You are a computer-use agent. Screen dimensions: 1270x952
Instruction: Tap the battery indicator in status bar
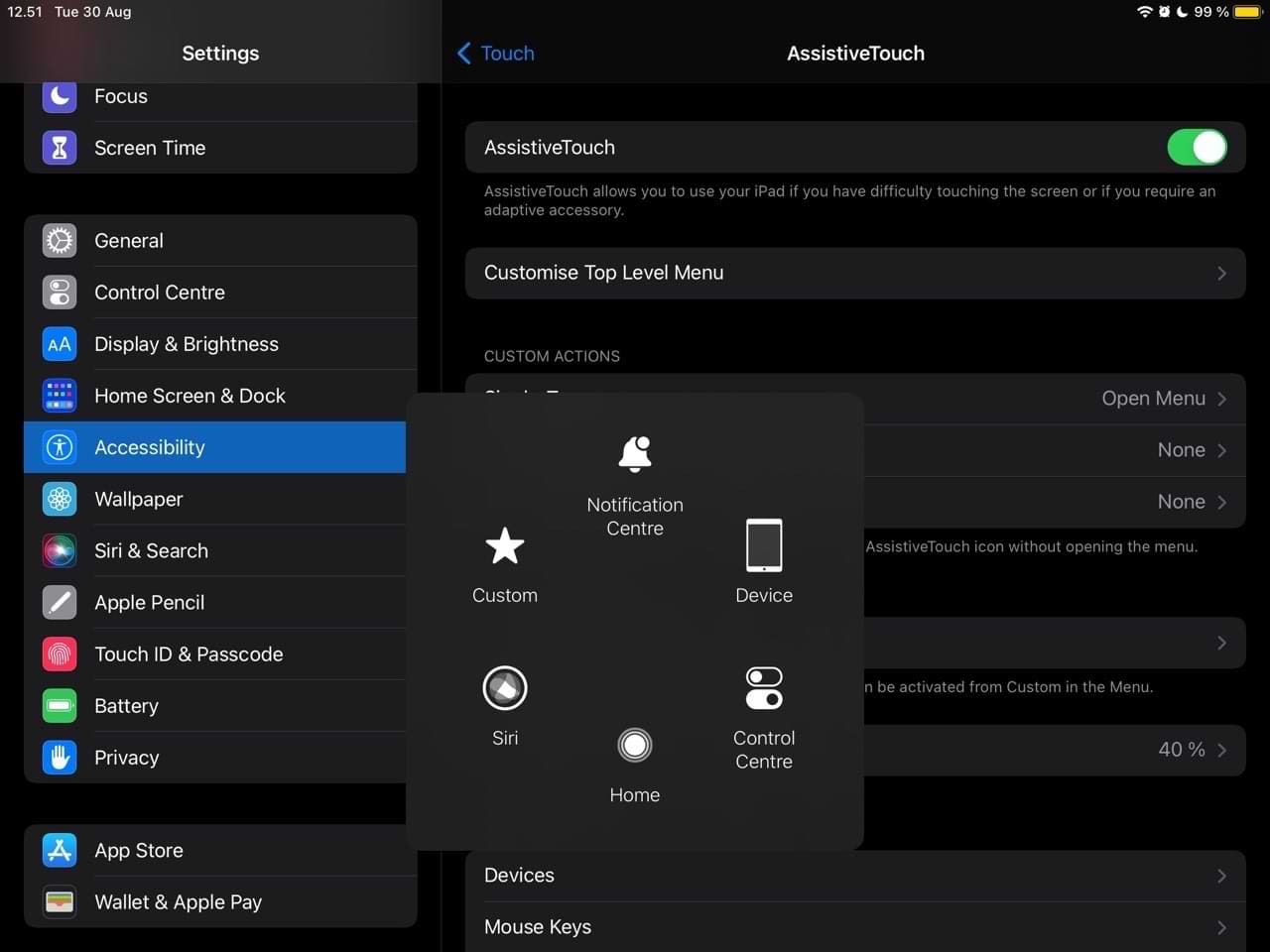1247,12
